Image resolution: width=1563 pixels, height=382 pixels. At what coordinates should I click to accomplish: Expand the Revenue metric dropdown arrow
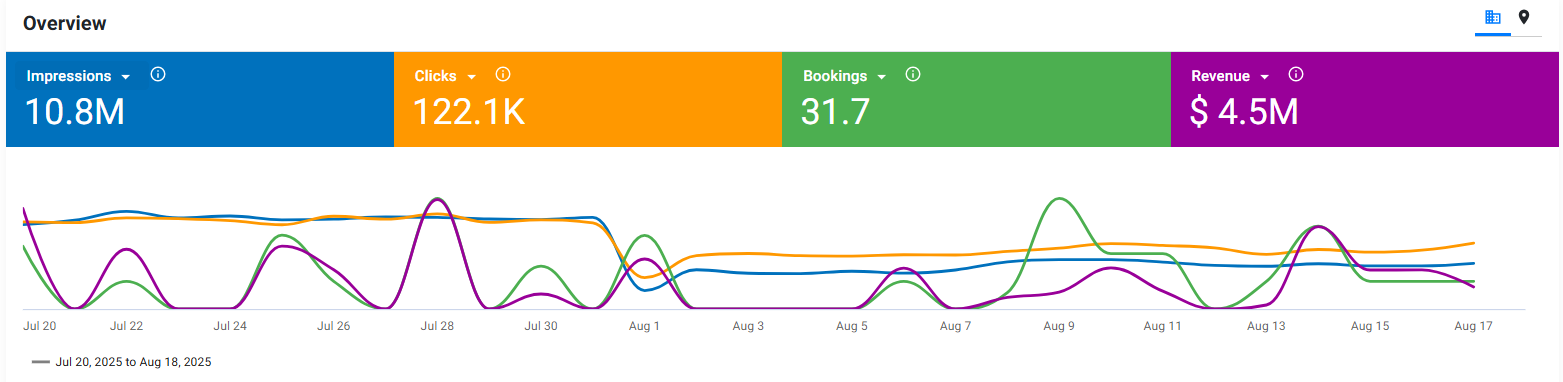click(x=1265, y=77)
